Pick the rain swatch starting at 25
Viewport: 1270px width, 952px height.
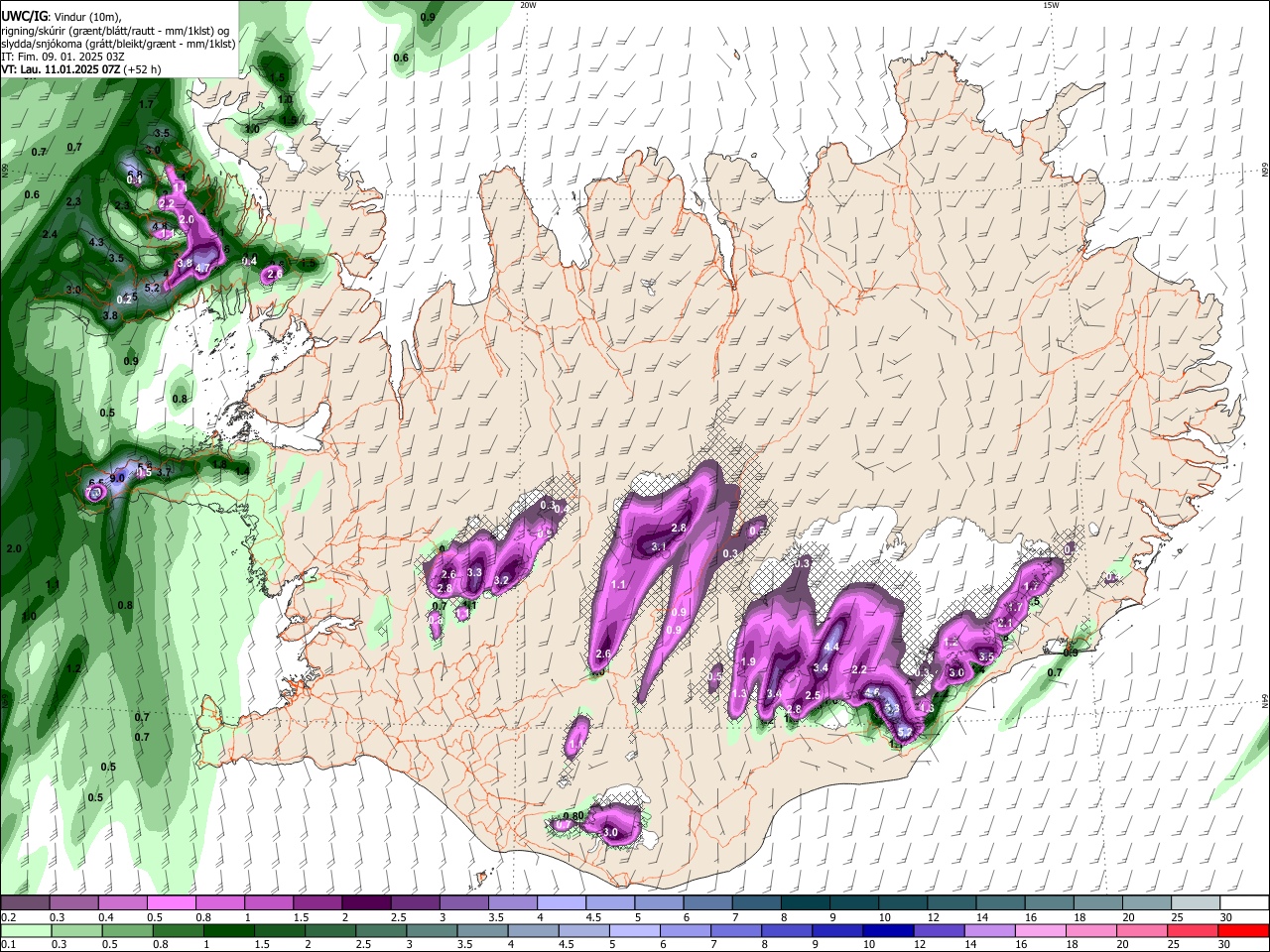(1194, 930)
